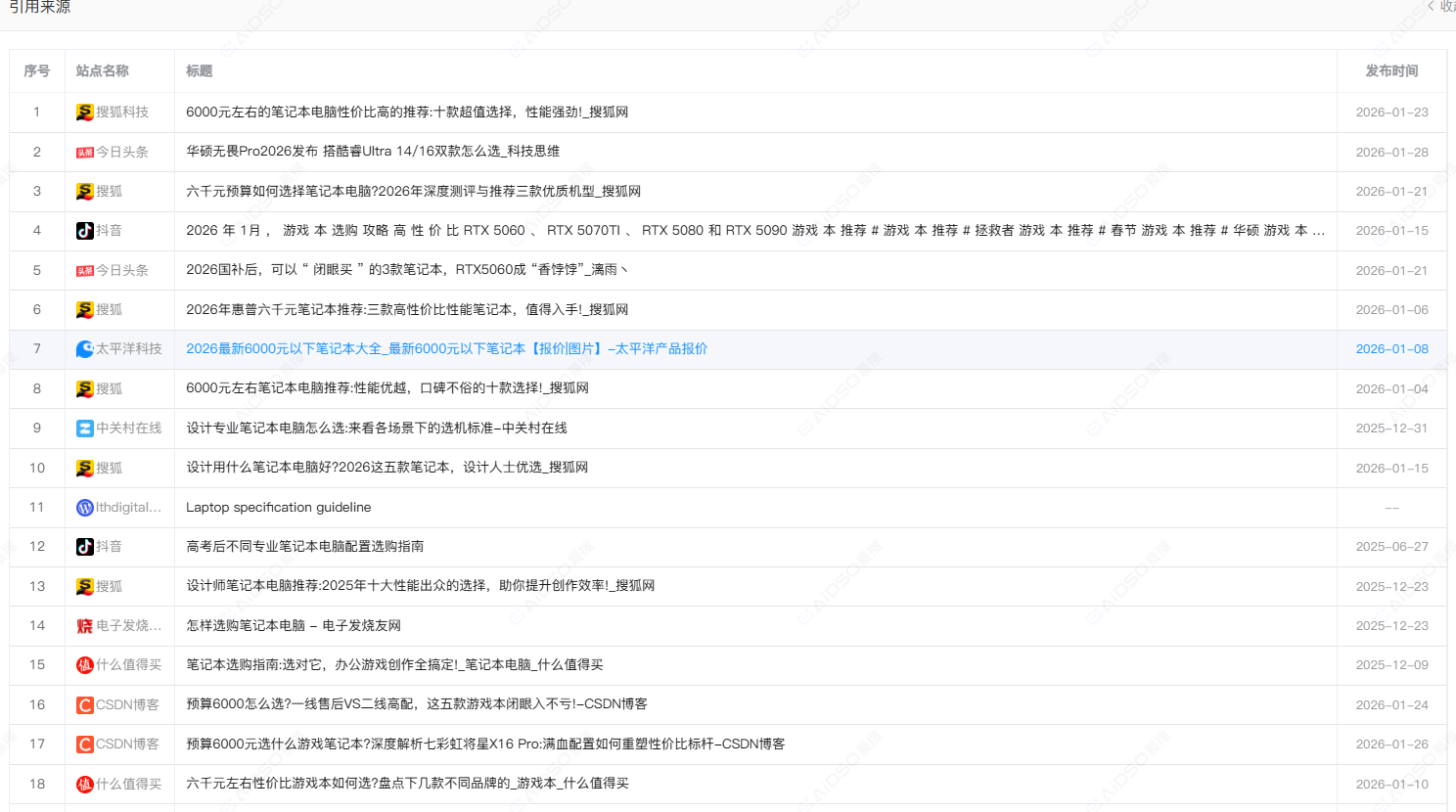Open the Laptop specification guideline title
The image size is (1456, 812).
pyautogui.click(x=278, y=508)
